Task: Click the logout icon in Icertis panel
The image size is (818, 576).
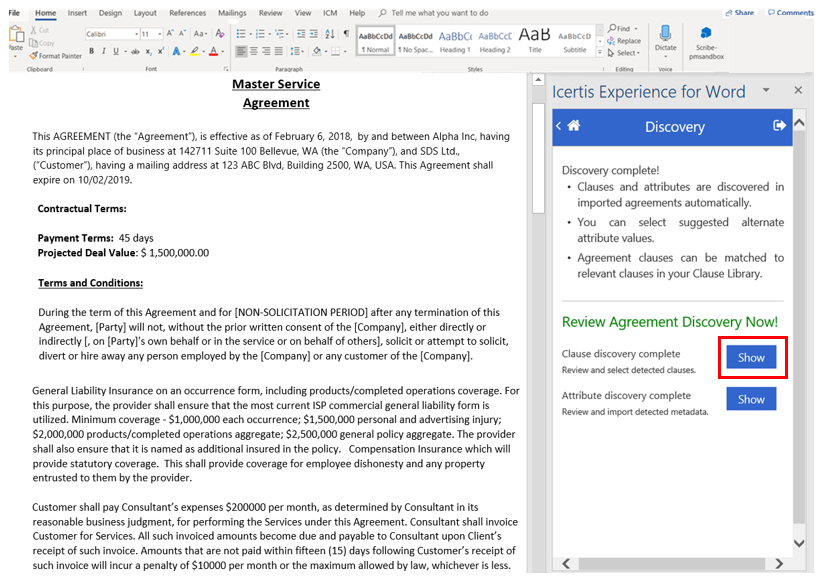Action: point(780,126)
